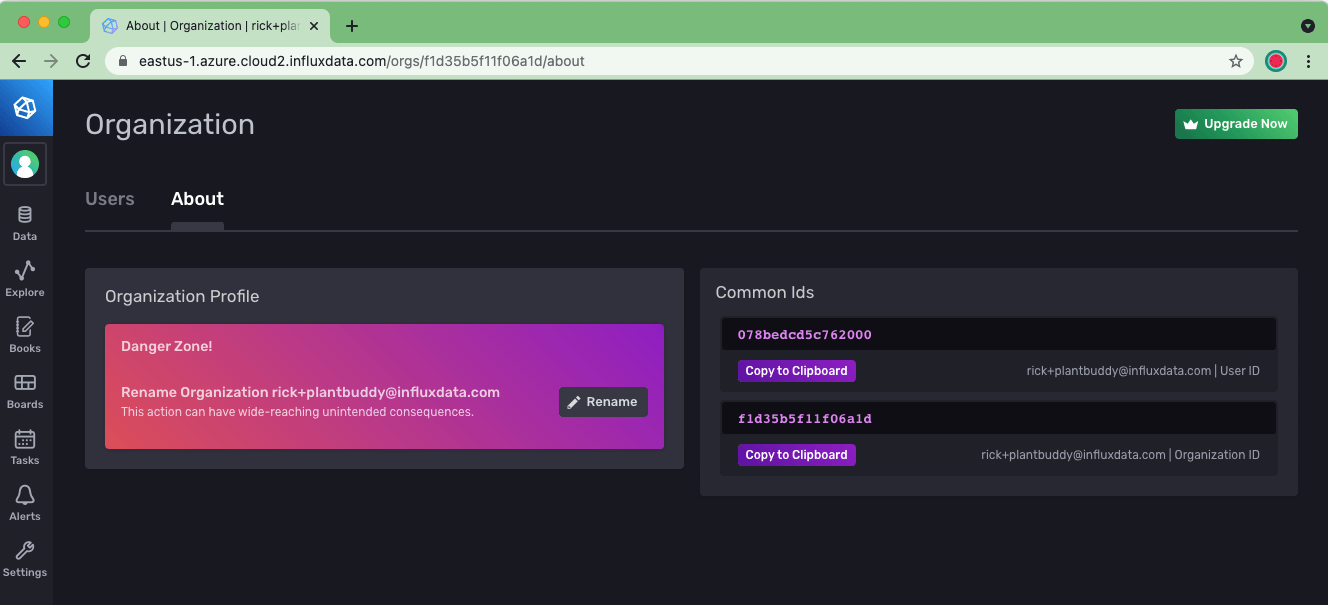
Task: Reload the current page
Action: tap(83, 61)
